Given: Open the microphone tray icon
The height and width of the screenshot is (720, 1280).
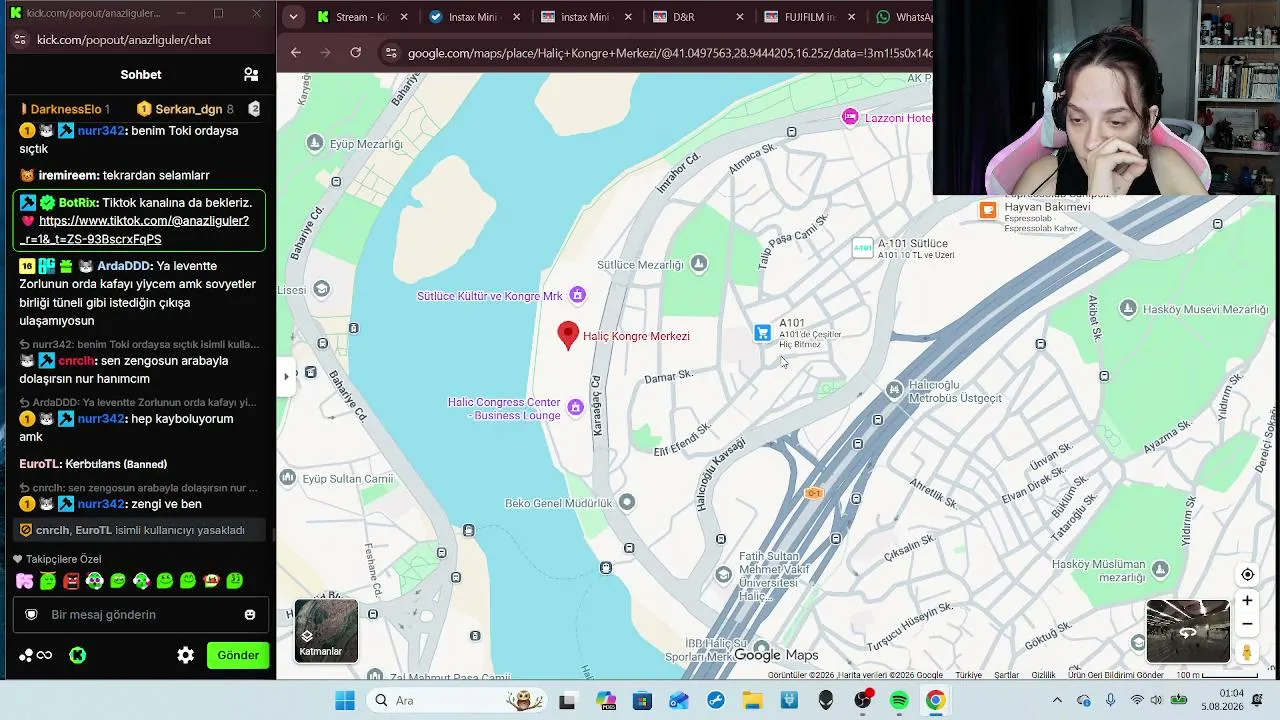Looking at the screenshot, I should pyautogui.click(x=1110, y=701).
